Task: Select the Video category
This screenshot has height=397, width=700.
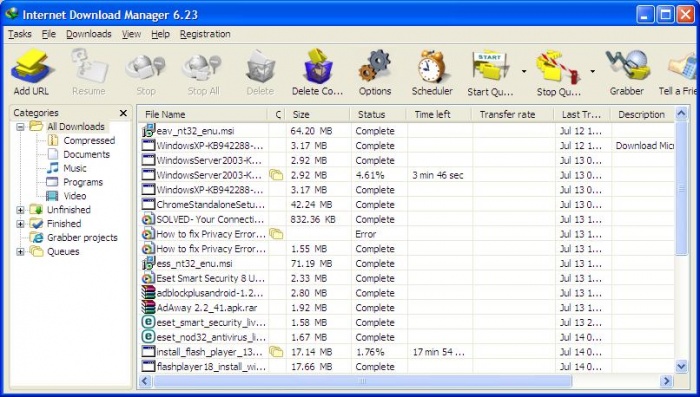Action: coord(75,196)
